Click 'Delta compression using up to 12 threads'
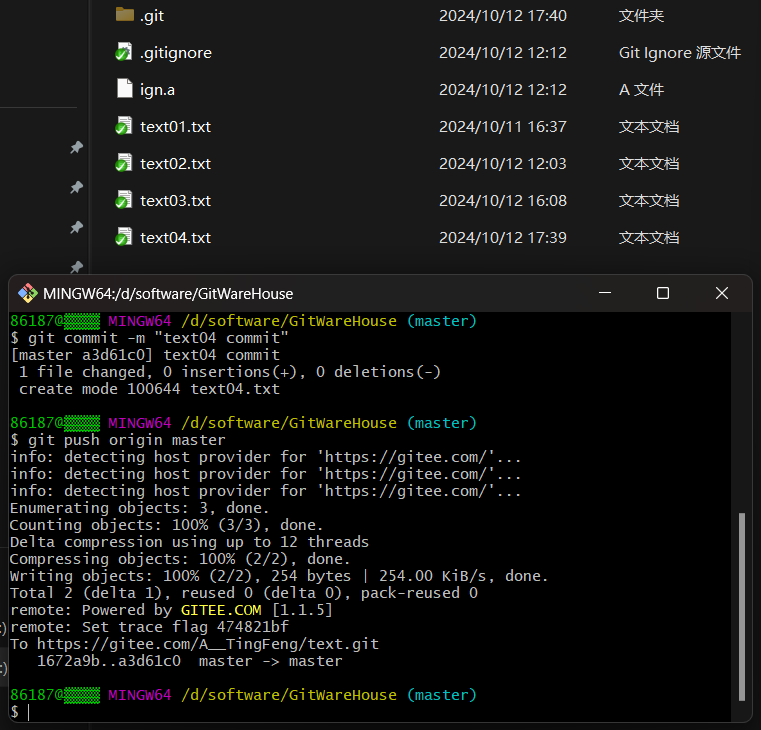The width and height of the screenshot is (761, 730). click(189, 542)
